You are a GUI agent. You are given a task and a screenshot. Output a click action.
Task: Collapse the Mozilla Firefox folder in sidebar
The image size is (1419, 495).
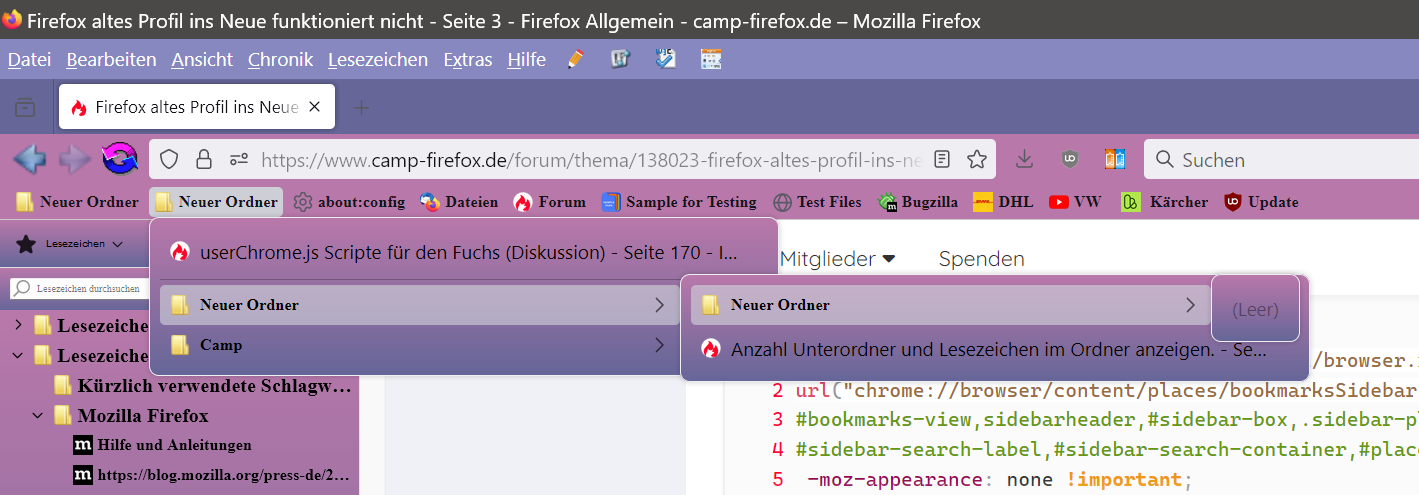[x=37, y=415]
